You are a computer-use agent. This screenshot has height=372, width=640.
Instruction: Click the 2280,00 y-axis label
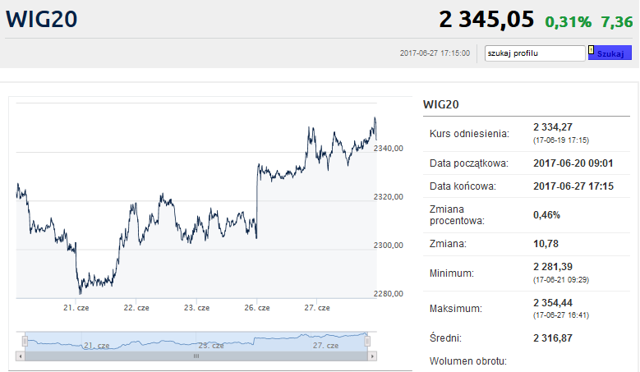tap(388, 294)
